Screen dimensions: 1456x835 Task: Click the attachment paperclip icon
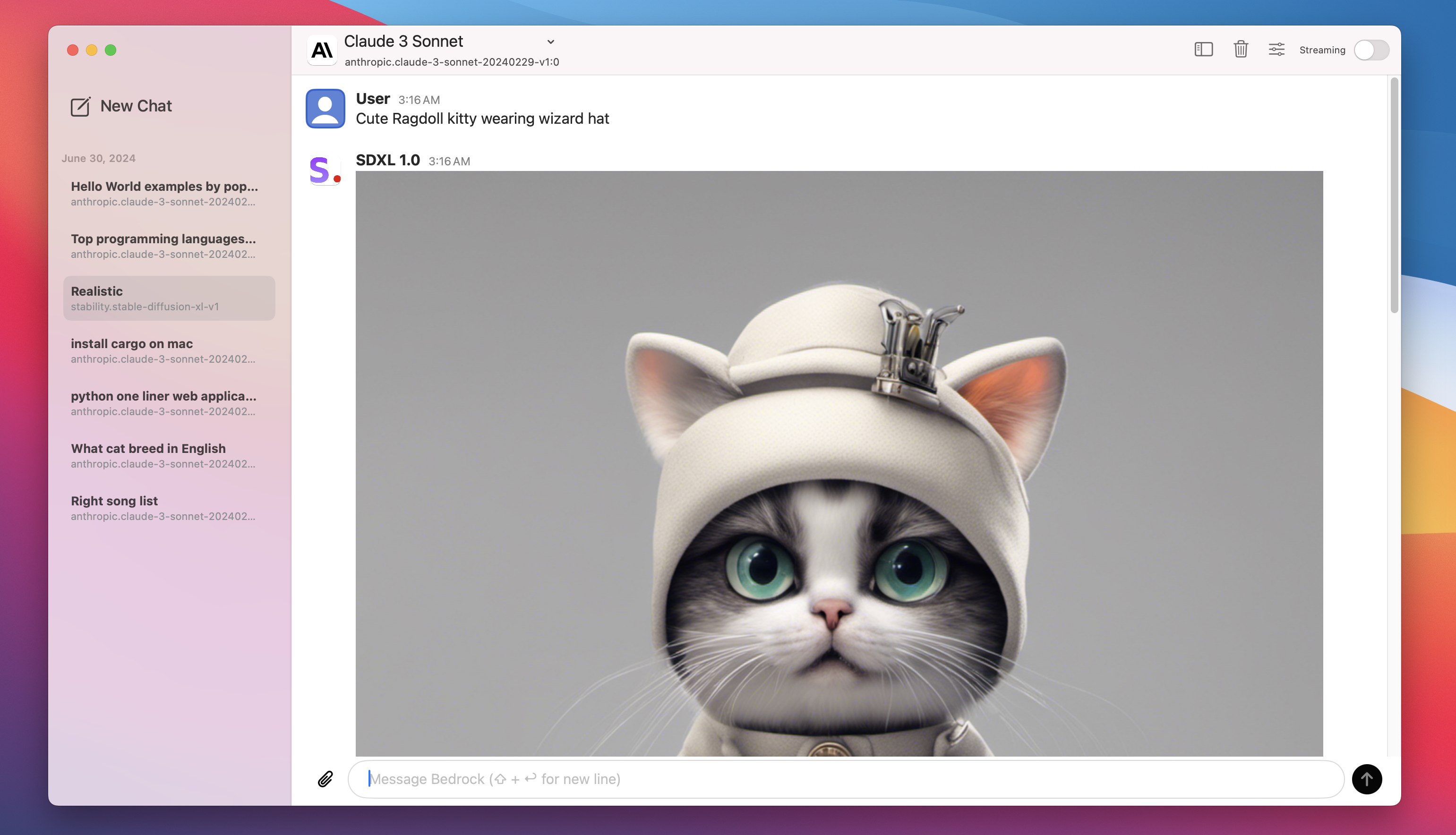tap(326, 778)
